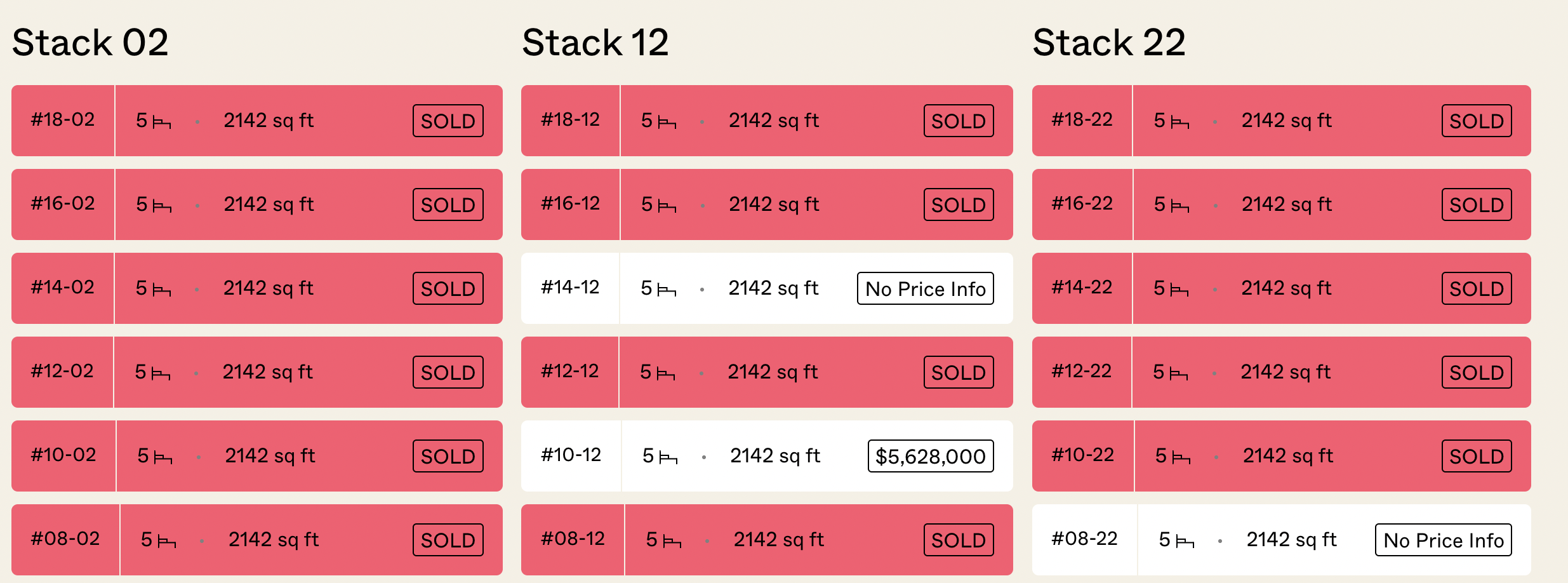The width and height of the screenshot is (1568, 583).
Task: Select unit number #14-12
Action: 570,287
